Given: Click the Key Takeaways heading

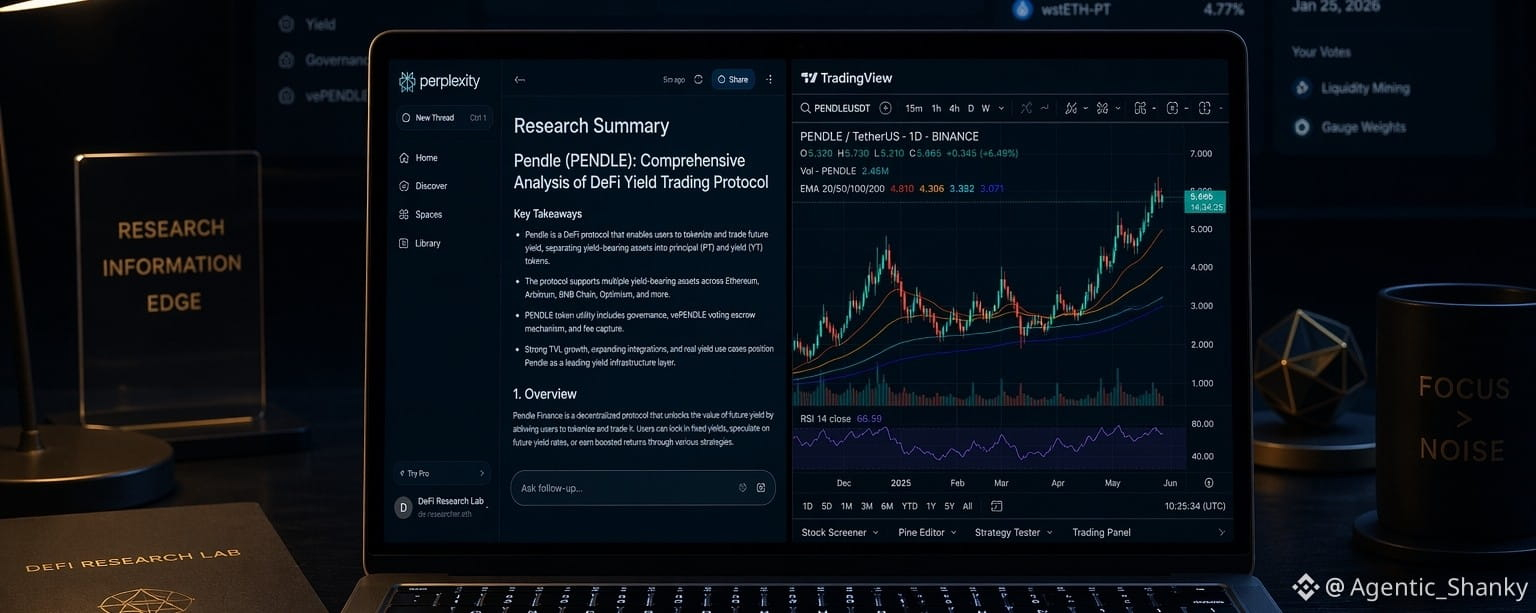Looking at the screenshot, I should pyautogui.click(x=548, y=214).
